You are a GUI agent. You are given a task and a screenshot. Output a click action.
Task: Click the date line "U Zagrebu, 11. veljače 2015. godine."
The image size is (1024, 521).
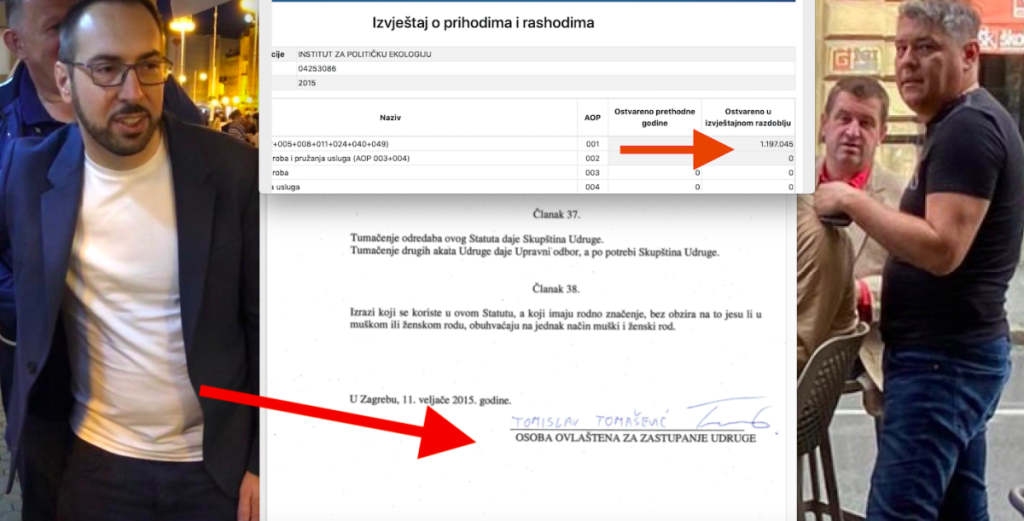tap(431, 399)
